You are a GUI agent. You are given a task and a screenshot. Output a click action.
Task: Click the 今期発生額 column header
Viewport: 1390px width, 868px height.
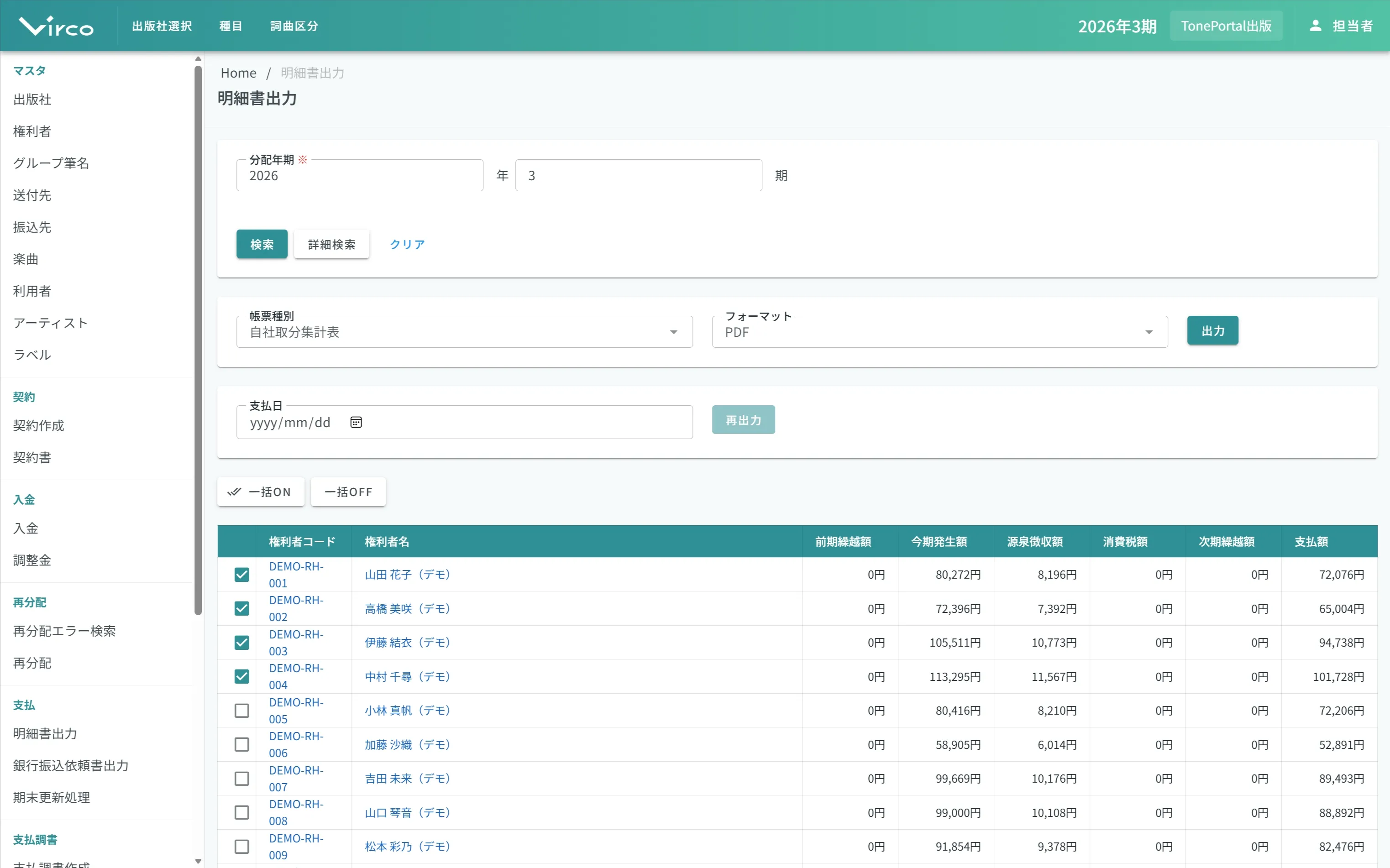946,541
